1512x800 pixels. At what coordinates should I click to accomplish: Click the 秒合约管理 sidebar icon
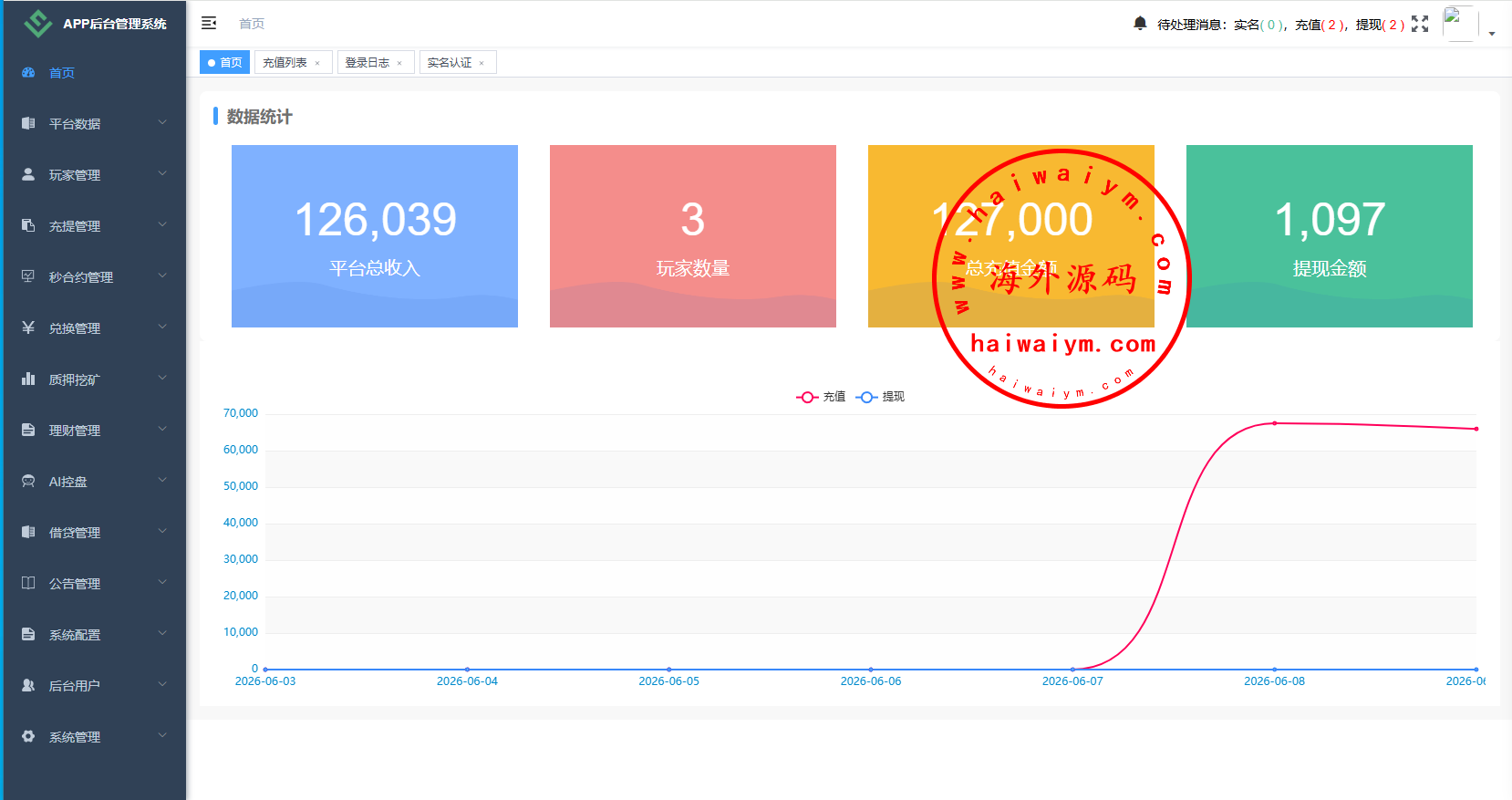tap(28, 276)
